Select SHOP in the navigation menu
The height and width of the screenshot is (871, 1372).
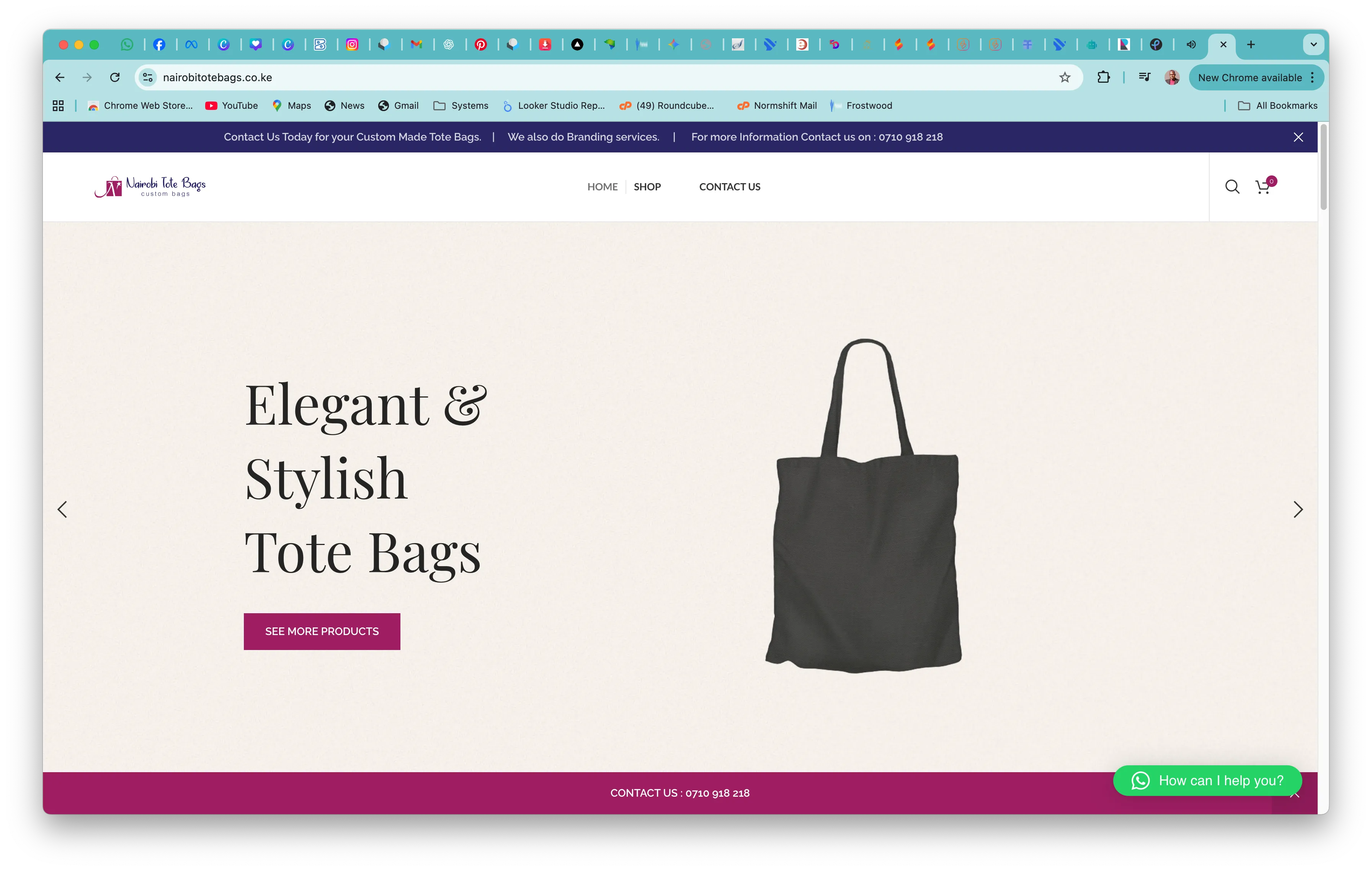[647, 187]
